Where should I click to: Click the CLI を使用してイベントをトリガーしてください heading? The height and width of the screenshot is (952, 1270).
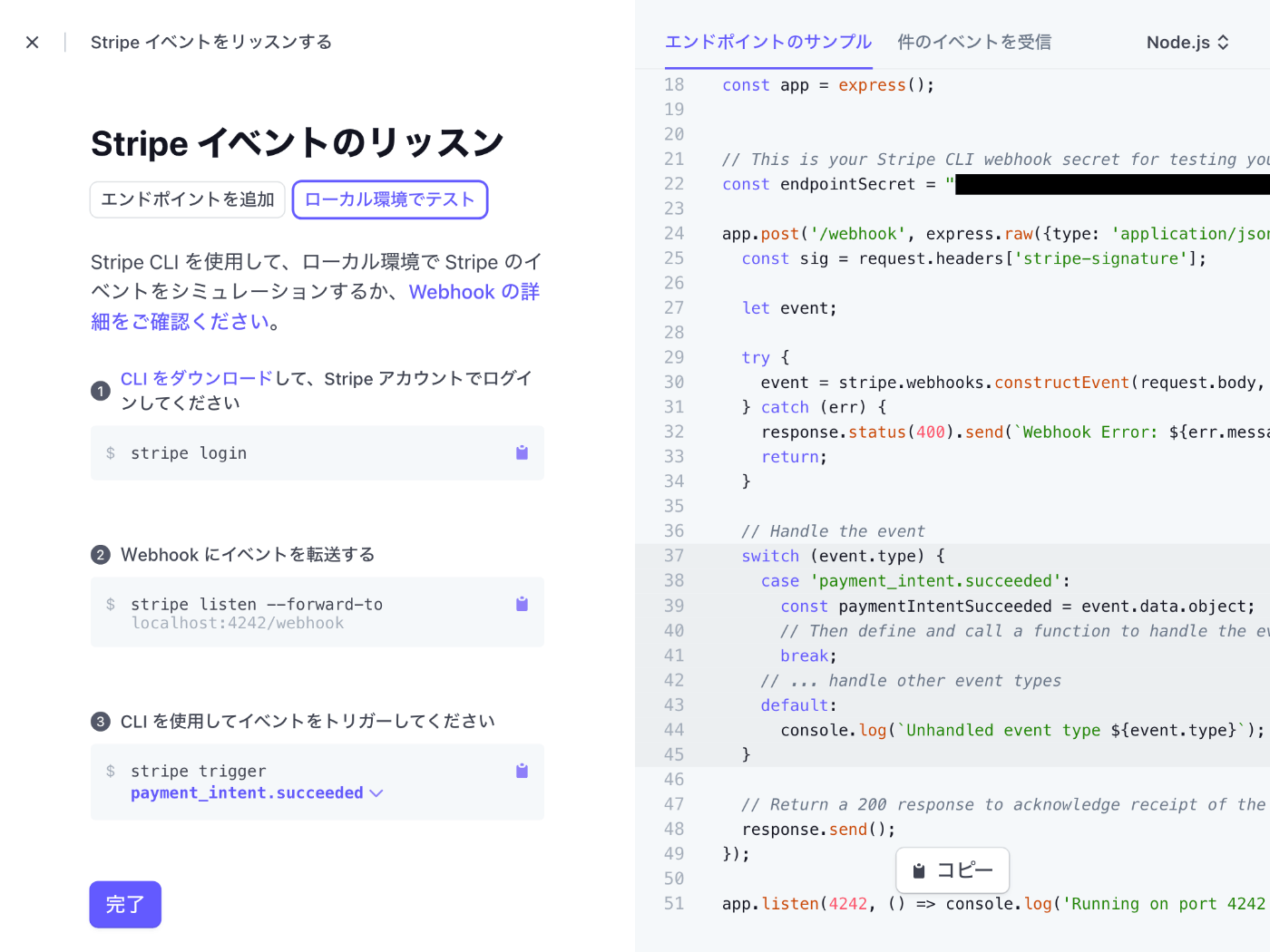click(x=308, y=722)
